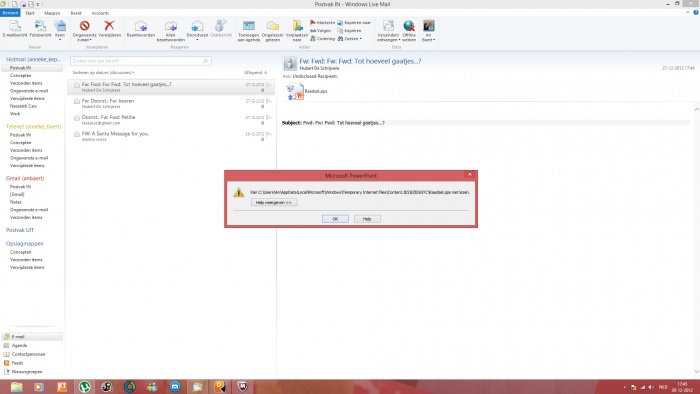Click the Verplaatsen naar move icon
Image resolution: width=700 pixels, height=394 pixels.
(297, 26)
